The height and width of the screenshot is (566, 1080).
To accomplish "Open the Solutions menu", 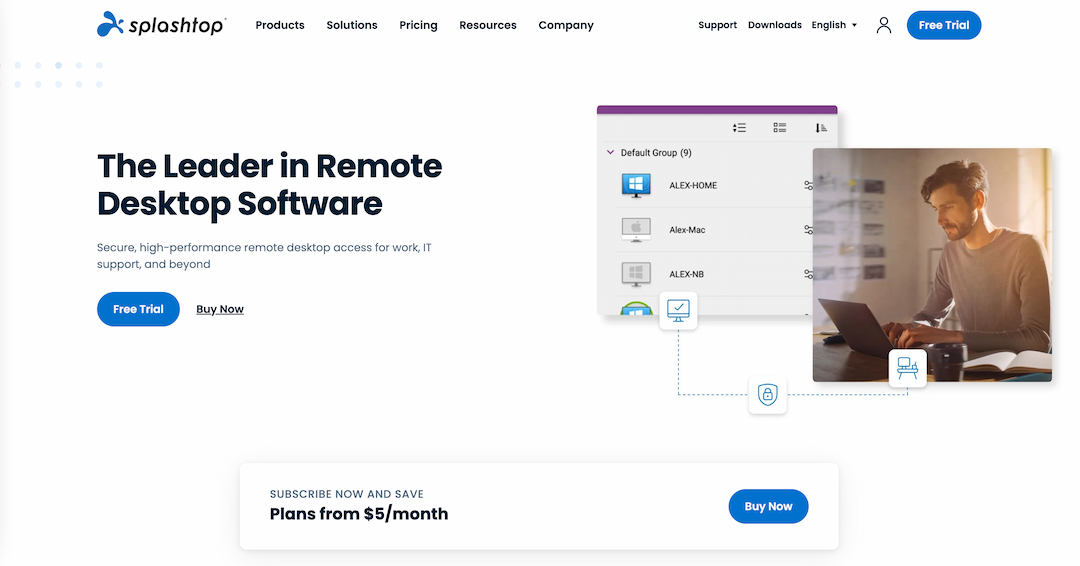I will coord(352,25).
